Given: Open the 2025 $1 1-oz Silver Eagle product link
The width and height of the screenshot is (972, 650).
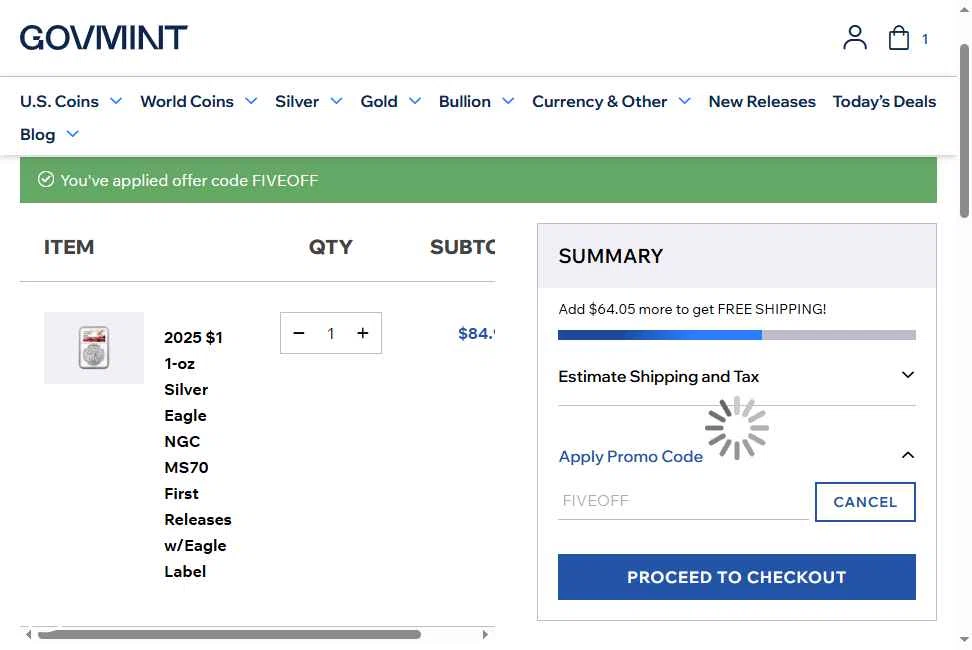Looking at the screenshot, I should point(197,454).
